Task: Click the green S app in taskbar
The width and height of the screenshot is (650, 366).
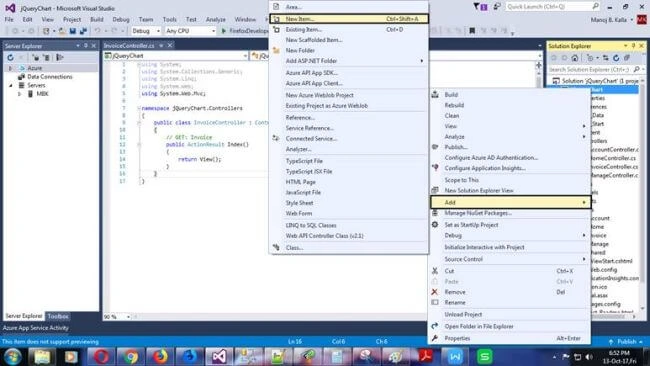Action: pos(484,356)
